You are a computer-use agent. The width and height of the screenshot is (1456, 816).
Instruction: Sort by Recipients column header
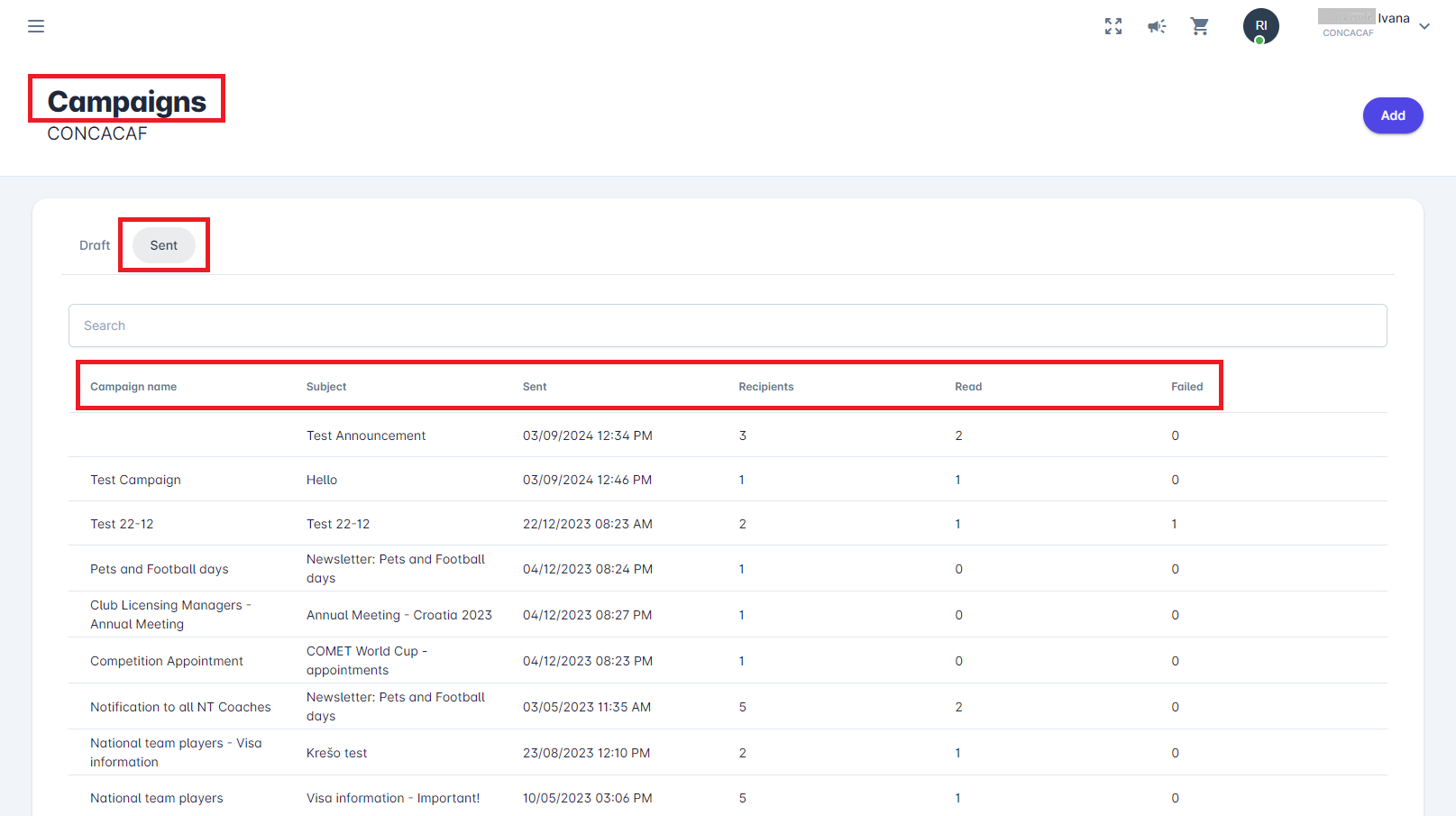tap(766, 387)
